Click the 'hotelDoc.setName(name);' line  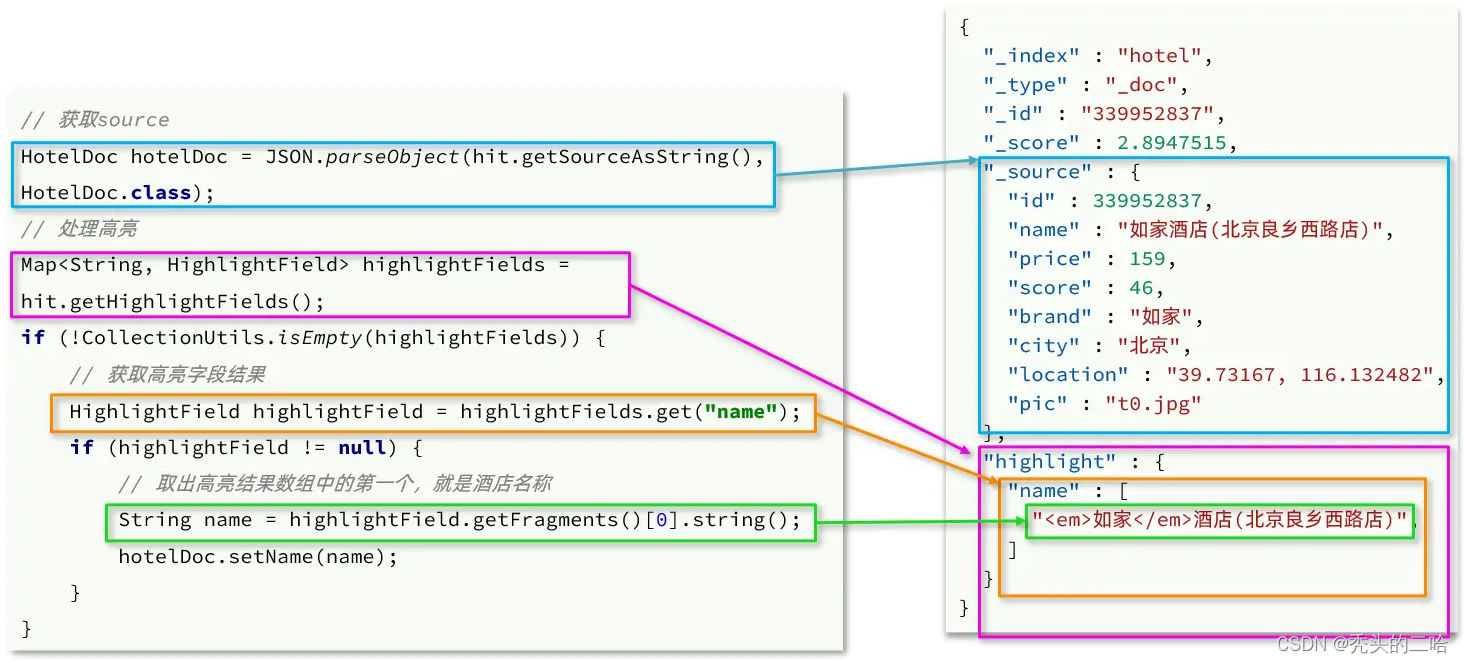tap(258, 556)
